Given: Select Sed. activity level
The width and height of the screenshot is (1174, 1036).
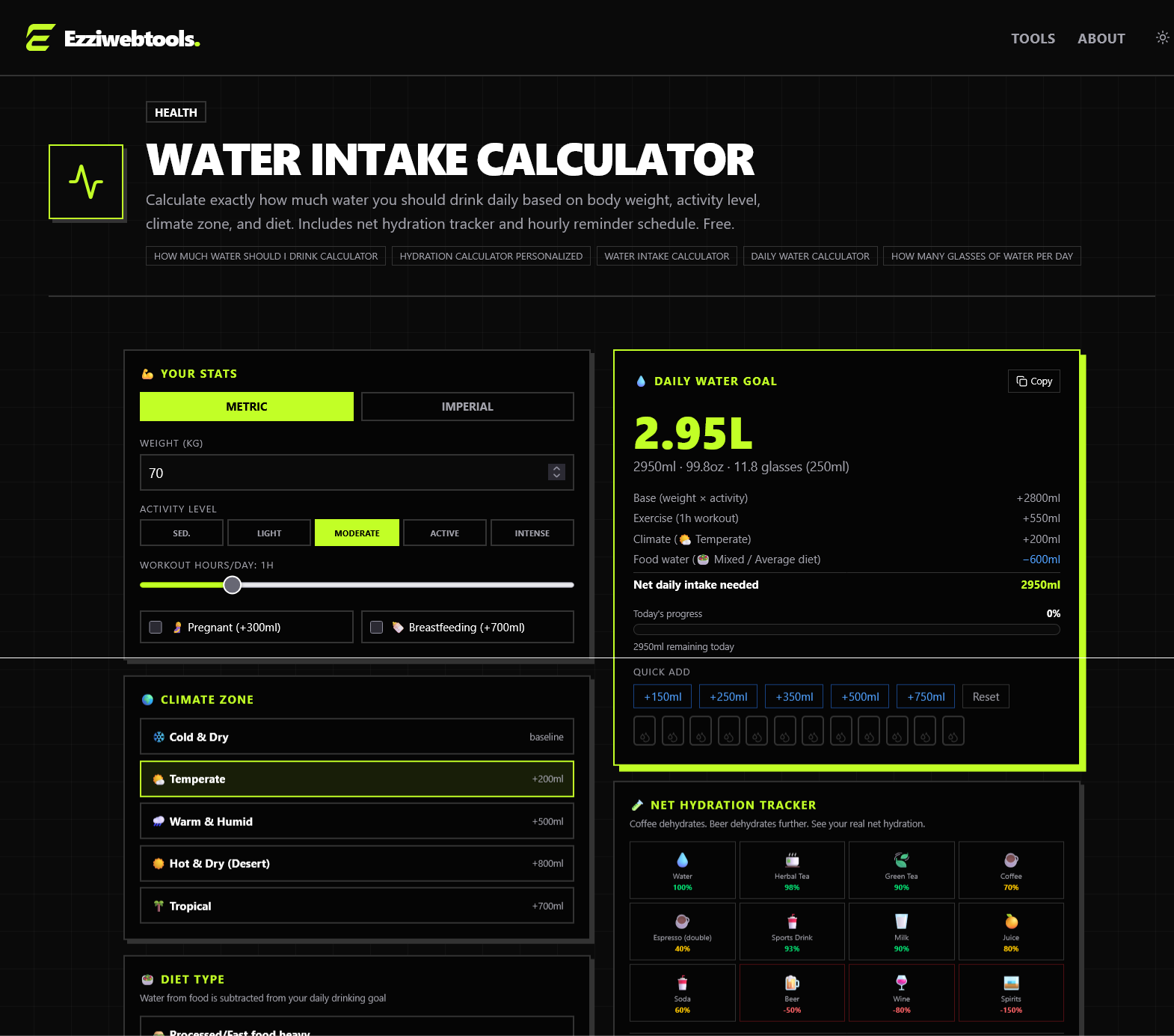Looking at the screenshot, I should tap(182, 533).
